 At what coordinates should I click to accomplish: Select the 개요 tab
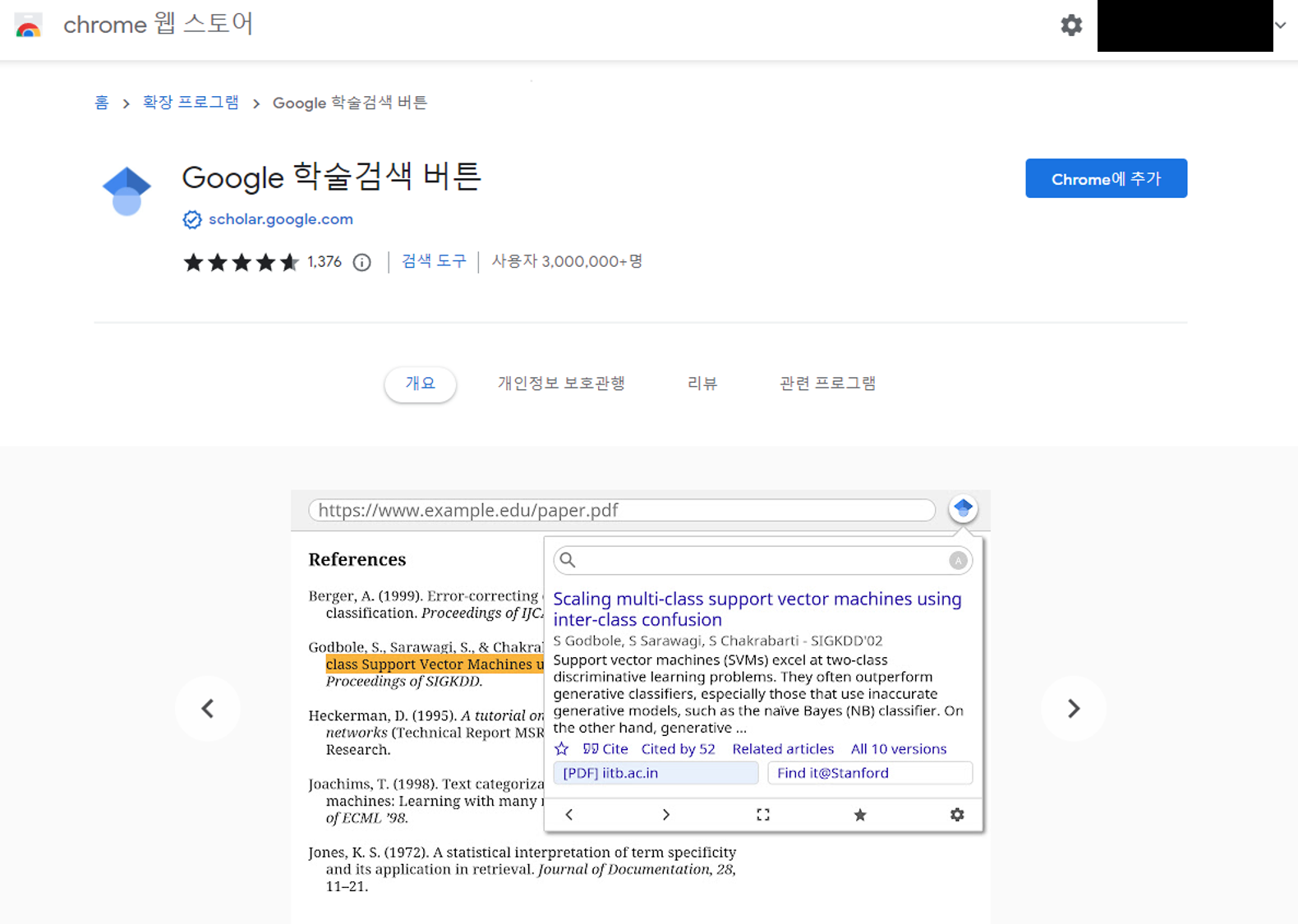(x=420, y=384)
